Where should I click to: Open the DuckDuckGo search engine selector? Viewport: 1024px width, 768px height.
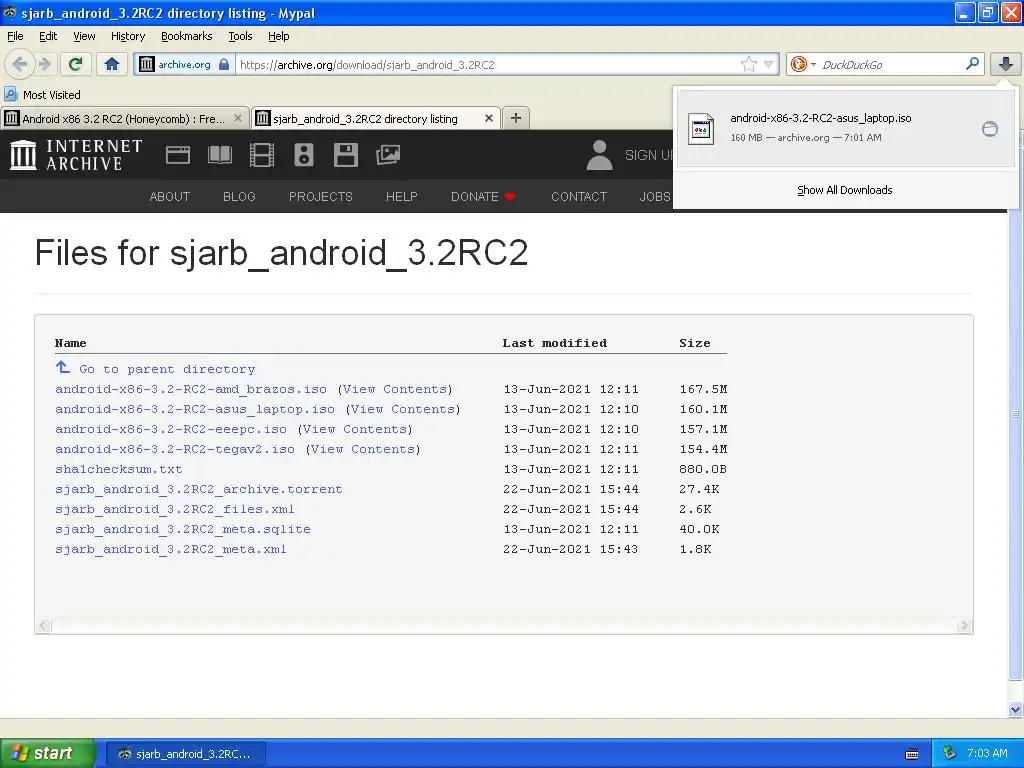802,64
